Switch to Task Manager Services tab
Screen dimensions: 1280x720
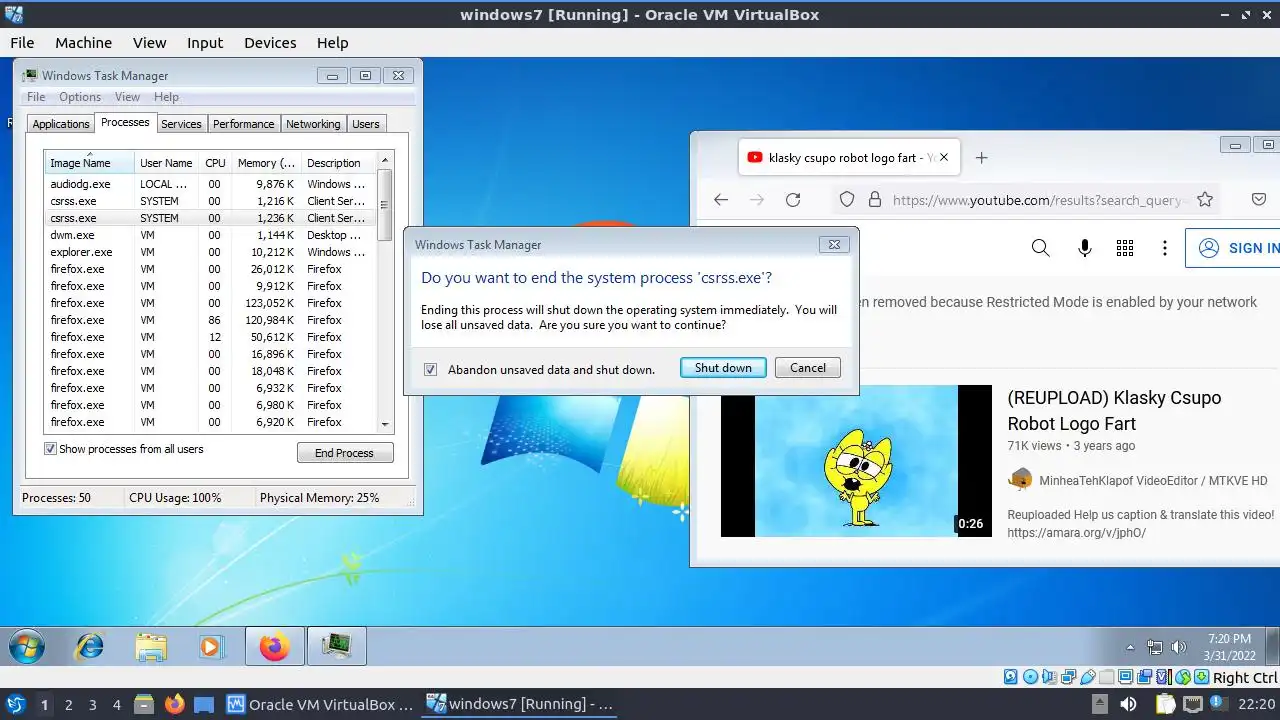pyautogui.click(x=181, y=124)
